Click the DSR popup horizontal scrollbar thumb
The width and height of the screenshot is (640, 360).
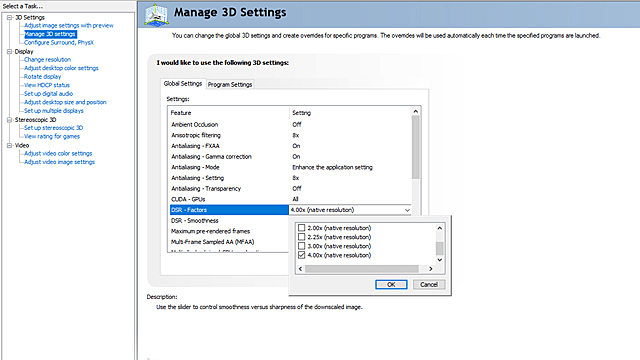point(362,269)
